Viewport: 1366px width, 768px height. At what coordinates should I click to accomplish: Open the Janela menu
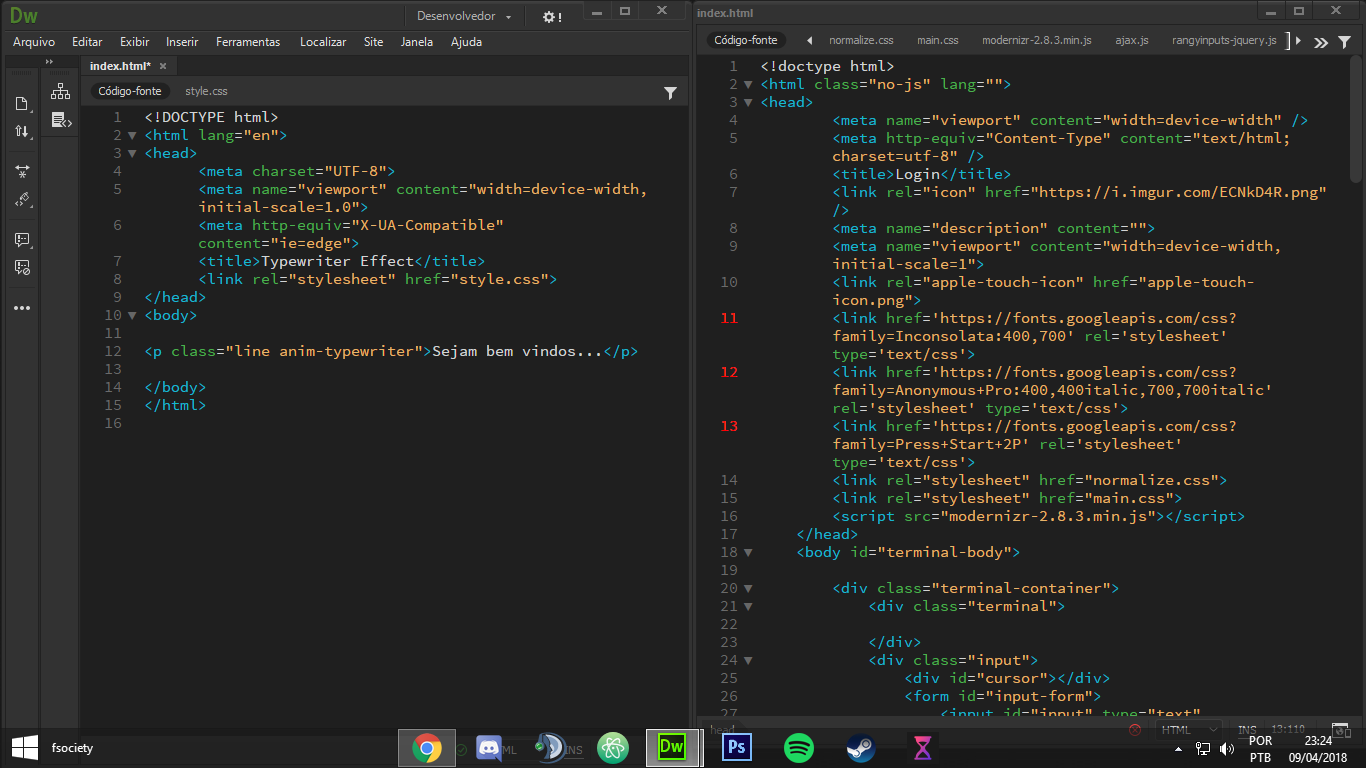coord(417,42)
